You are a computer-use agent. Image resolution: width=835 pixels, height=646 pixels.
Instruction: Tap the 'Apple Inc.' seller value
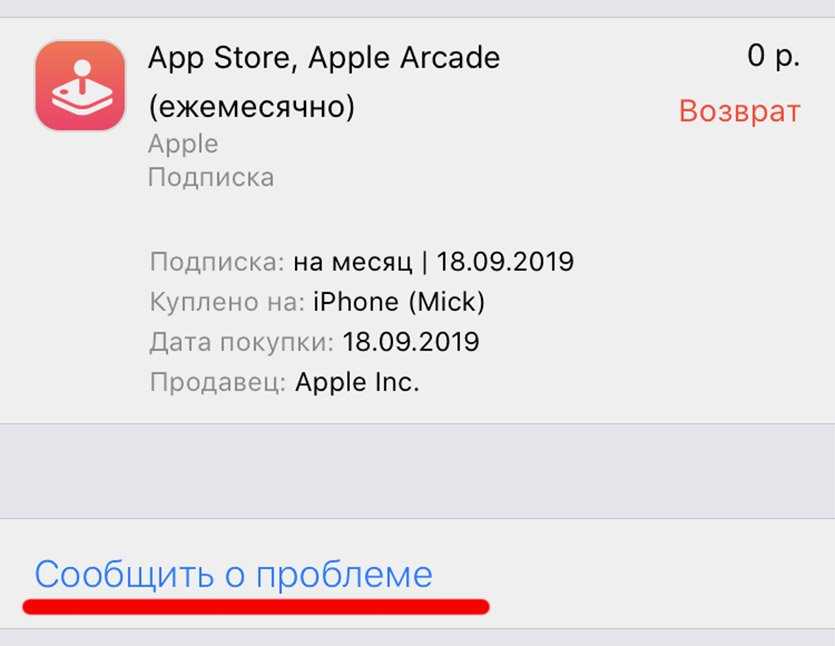pyautogui.click(x=357, y=382)
